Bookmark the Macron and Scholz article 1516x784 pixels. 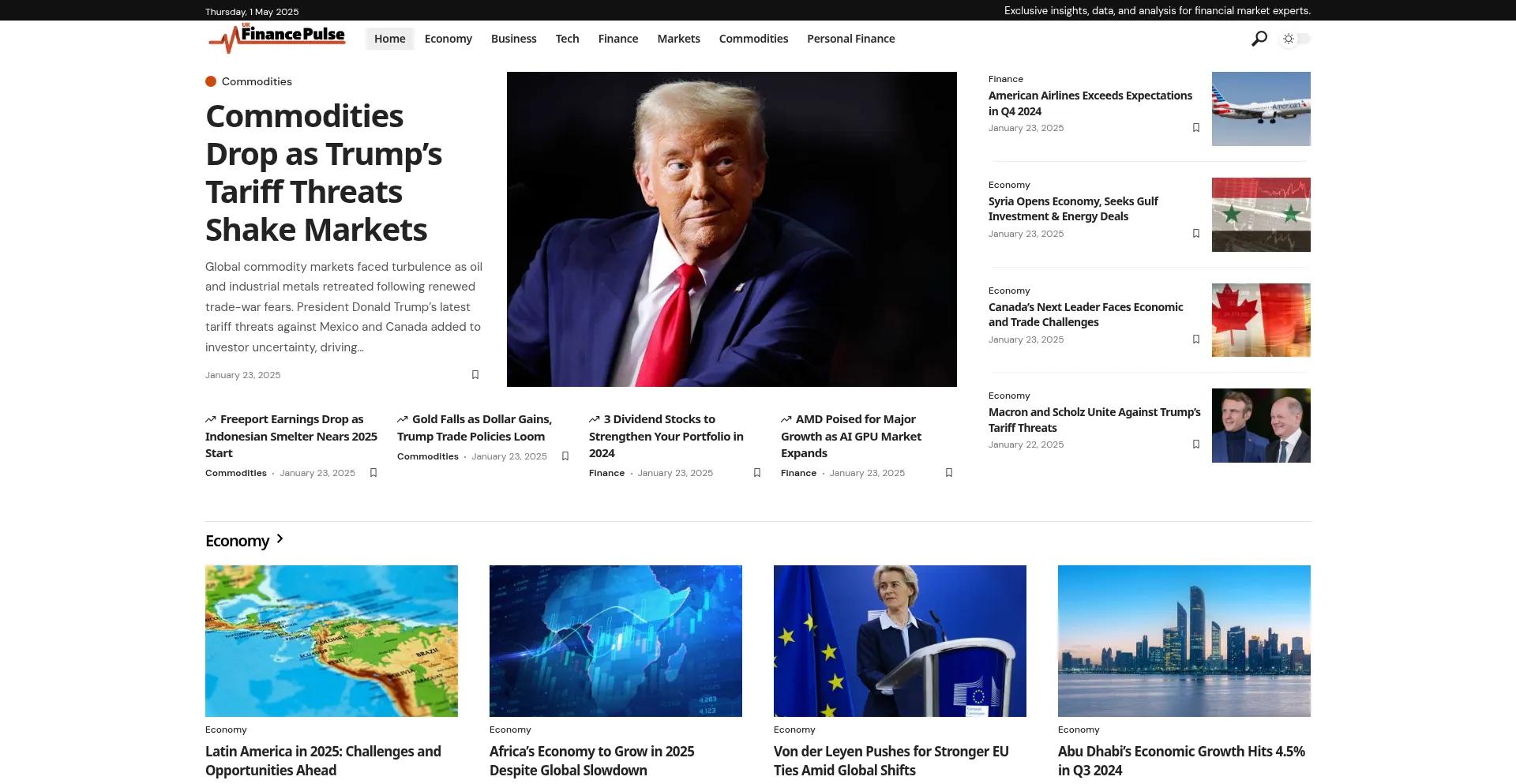1196,445
